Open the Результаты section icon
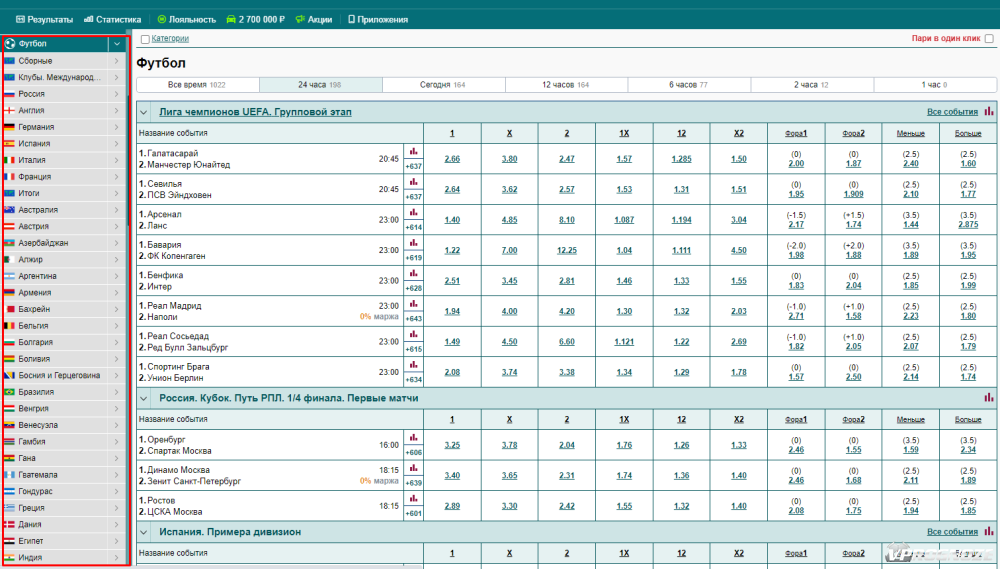Viewport: 1000px width, 569px height. (21, 19)
